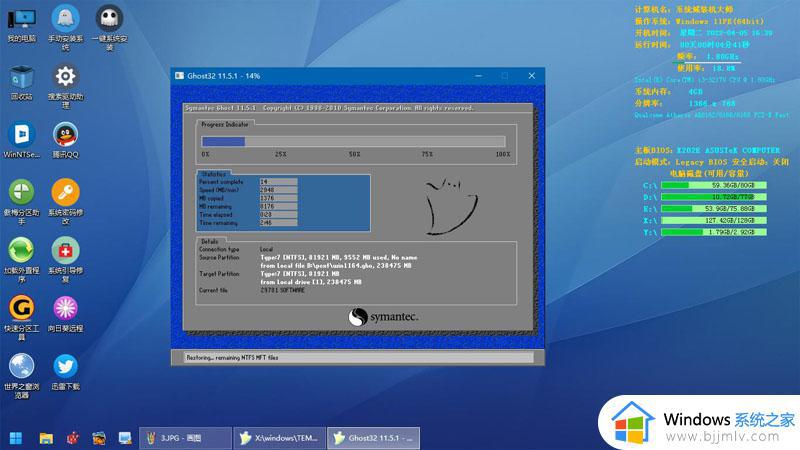
Task: Launch the 加载外置程序 desktop icon
Action: pos(21,260)
